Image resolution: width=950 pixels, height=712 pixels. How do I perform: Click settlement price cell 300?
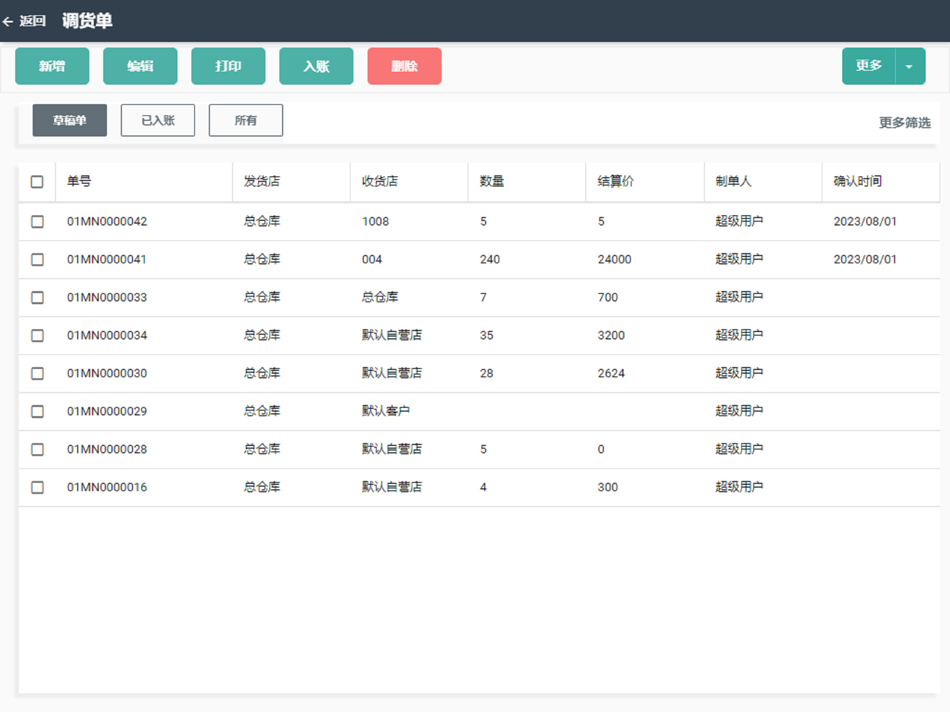pos(608,487)
